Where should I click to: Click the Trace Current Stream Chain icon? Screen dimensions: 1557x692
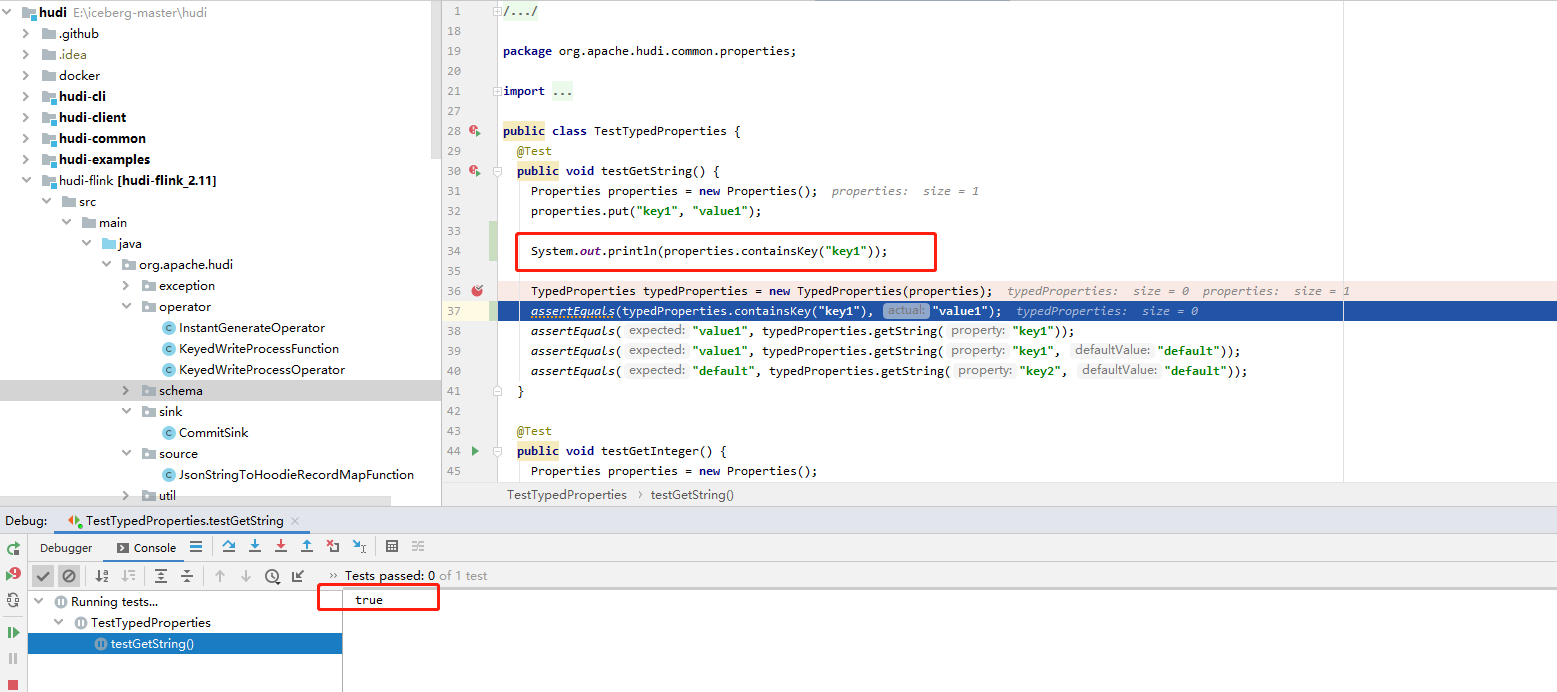click(x=418, y=546)
